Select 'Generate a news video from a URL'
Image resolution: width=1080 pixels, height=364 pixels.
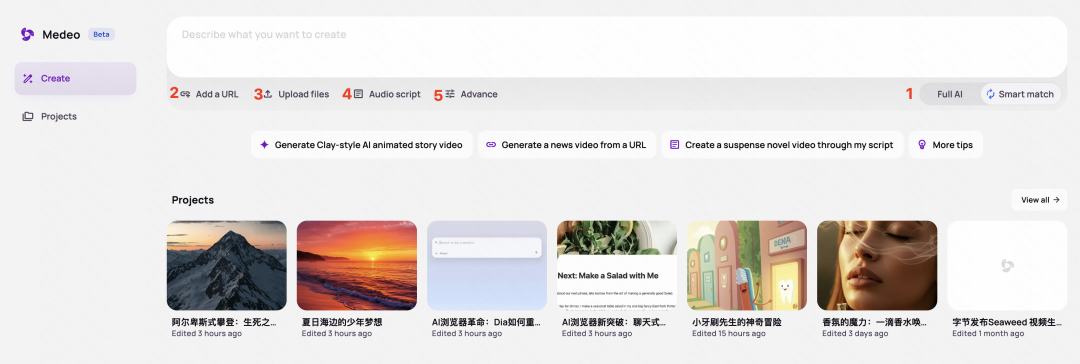[x=567, y=145]
